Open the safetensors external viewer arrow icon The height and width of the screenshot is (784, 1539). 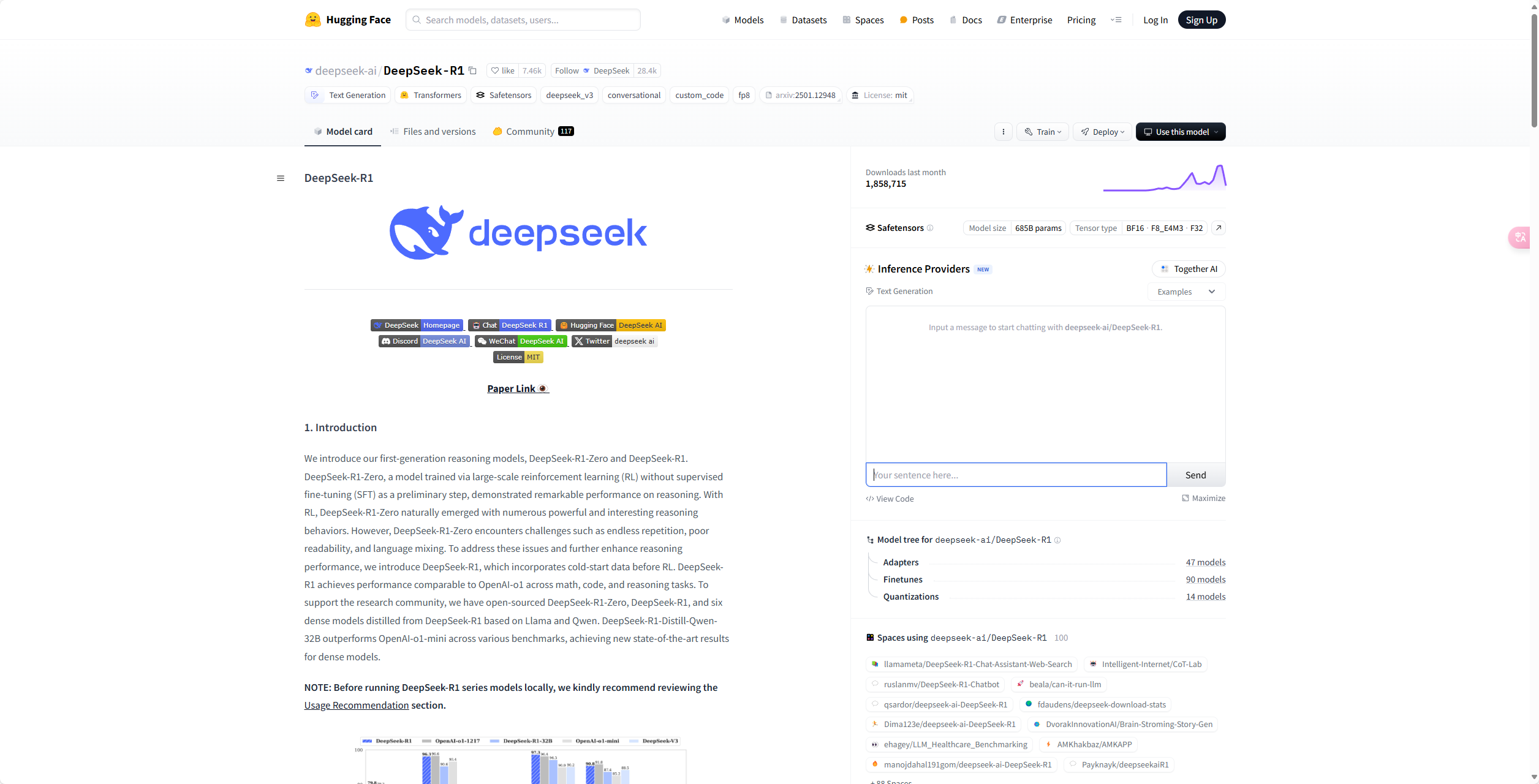(x=1219, y=228)
